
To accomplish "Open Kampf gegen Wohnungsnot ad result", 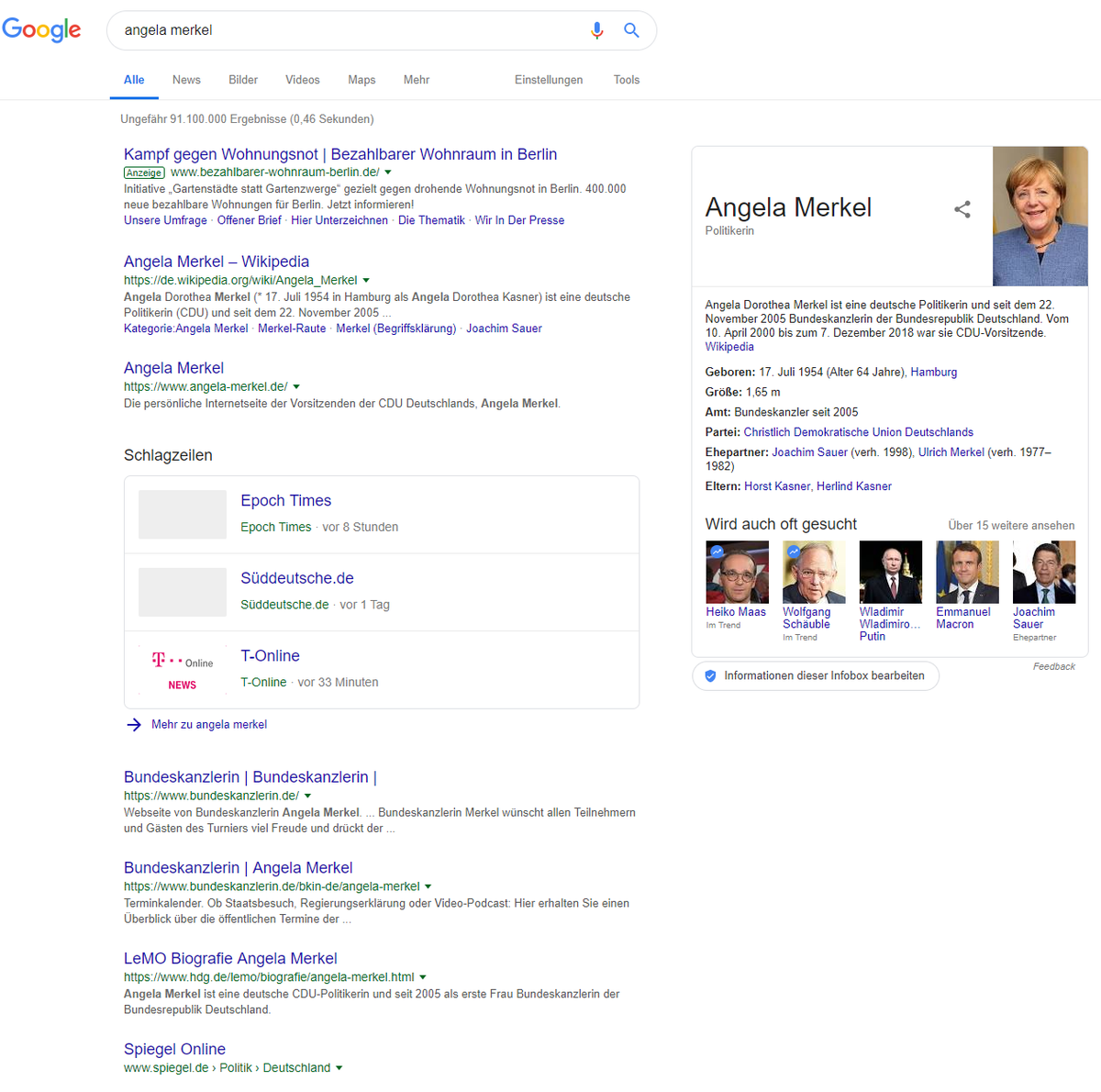I will point(340,154).
